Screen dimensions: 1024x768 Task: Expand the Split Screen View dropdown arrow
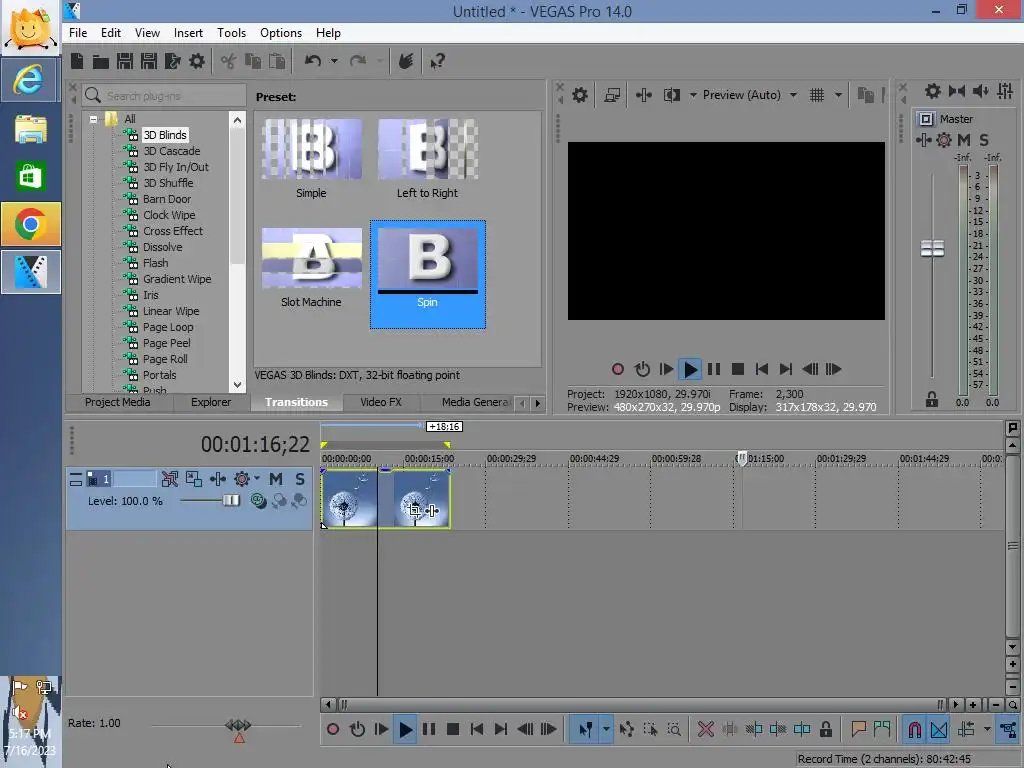point(693,95)
